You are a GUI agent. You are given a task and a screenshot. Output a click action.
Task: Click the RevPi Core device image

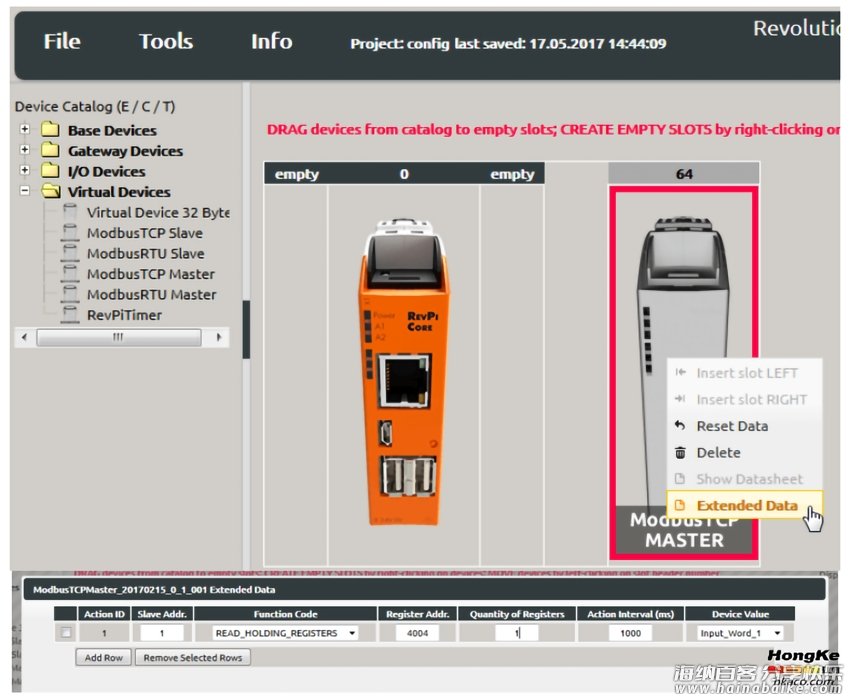pyautogui.click(x=404, y=372)
